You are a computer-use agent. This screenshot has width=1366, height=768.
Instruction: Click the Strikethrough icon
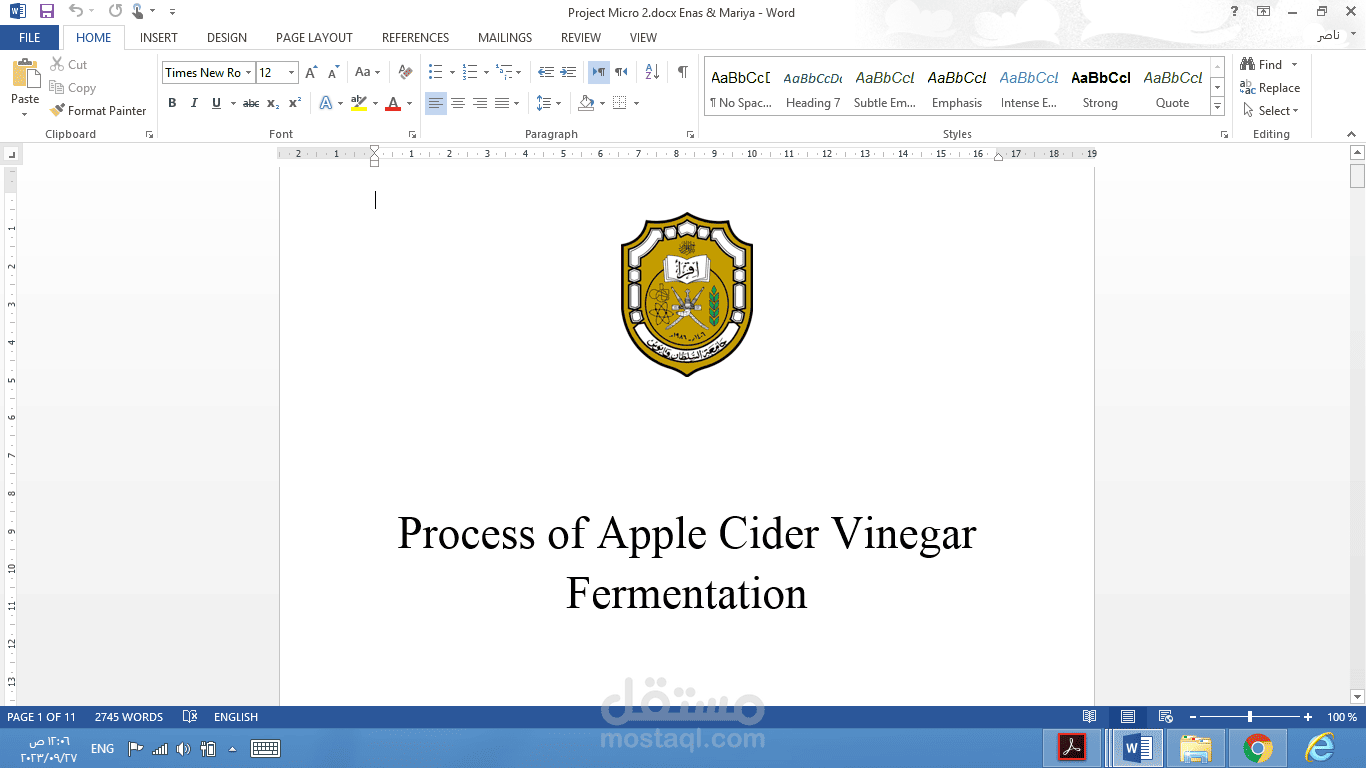click(251, 103)
